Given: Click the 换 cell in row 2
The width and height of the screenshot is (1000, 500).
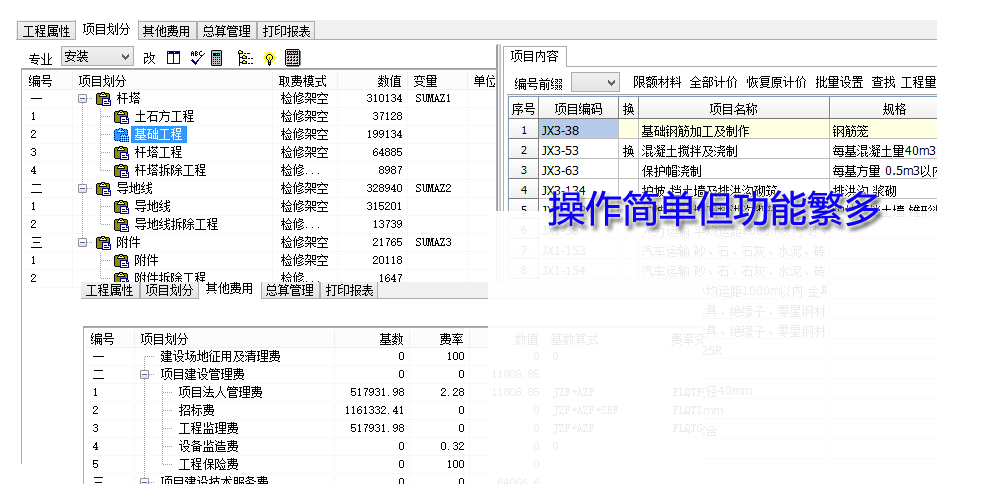Looking at the screenshot, I should pyautogui.click(x=629, y=151).
